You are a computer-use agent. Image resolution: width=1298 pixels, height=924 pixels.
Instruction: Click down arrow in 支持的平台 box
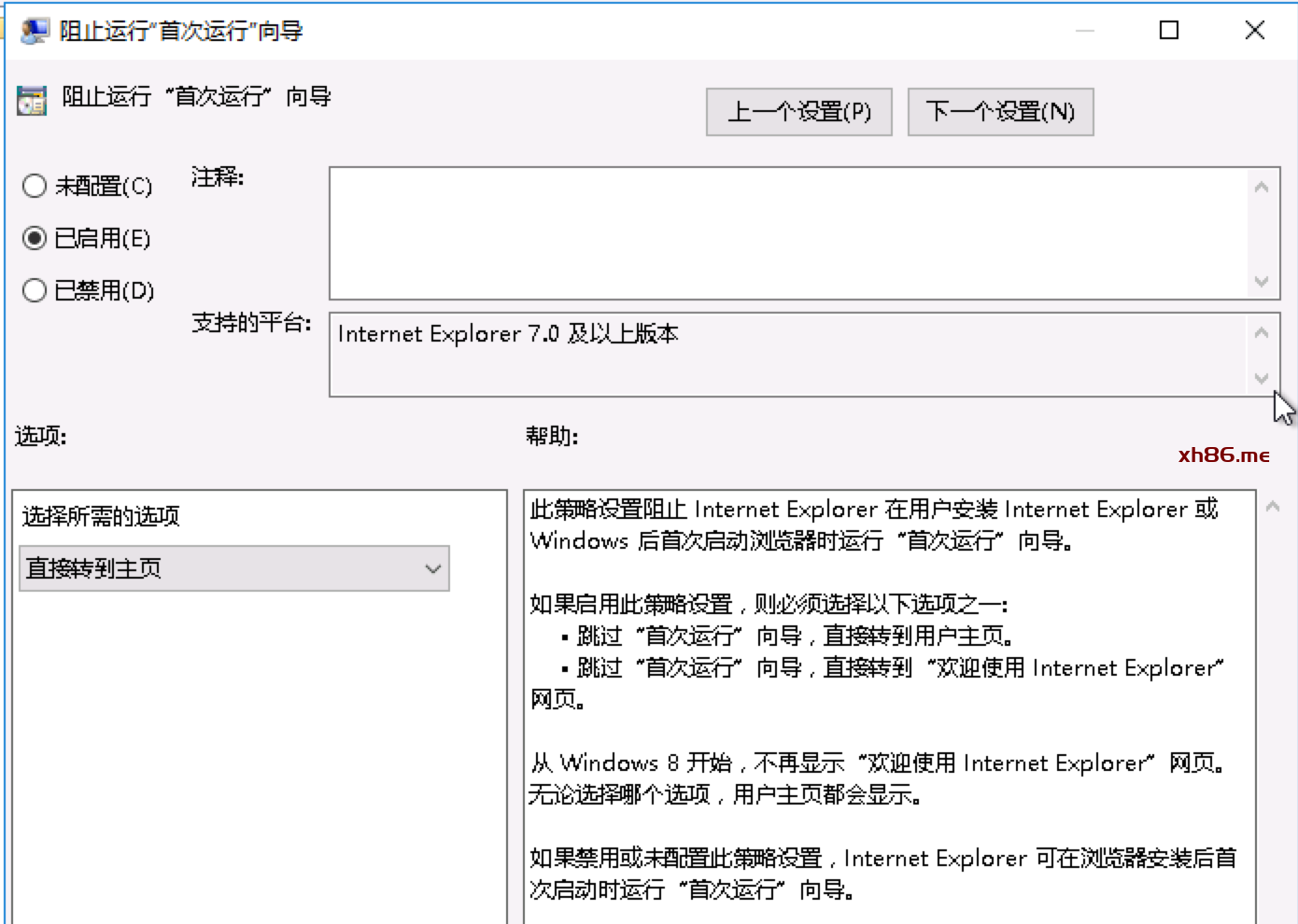(x=1262, y=378)
